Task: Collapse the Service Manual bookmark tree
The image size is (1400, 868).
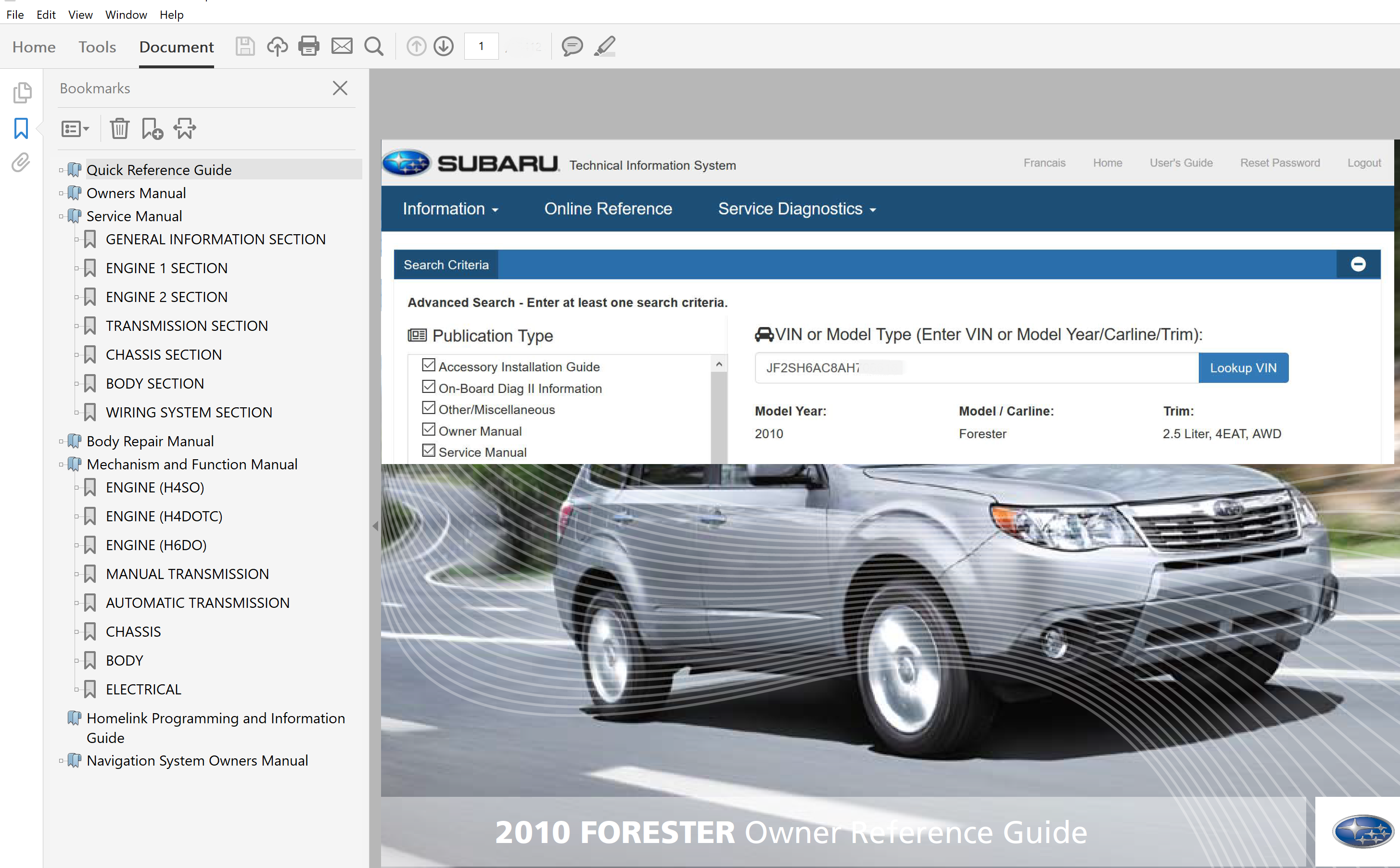Action: [x=61, y=216]
